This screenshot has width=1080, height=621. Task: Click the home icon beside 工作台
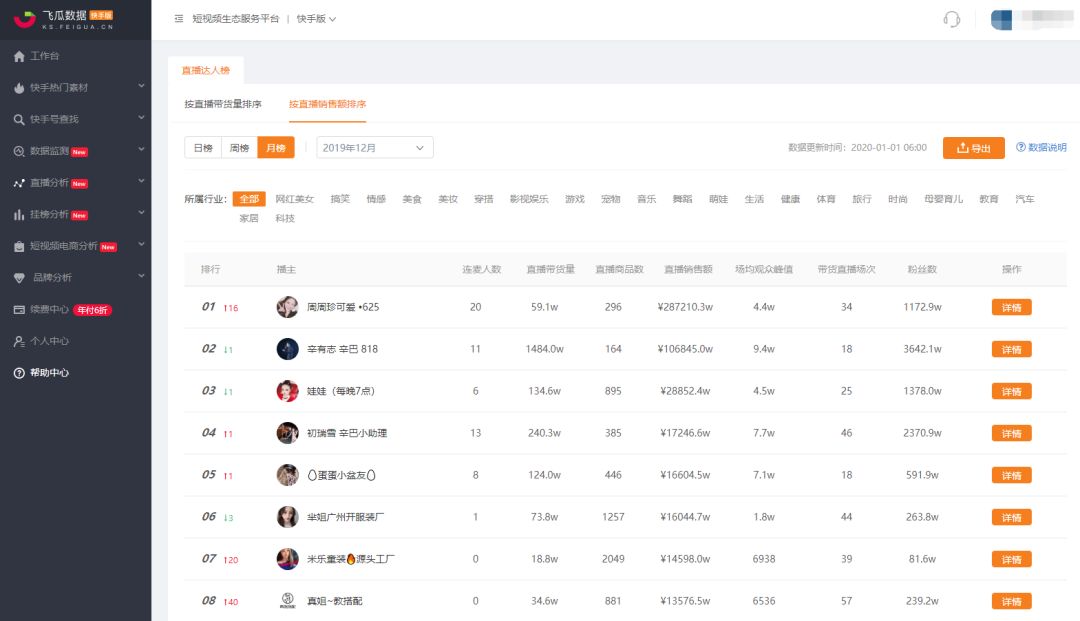coord(19,56)
